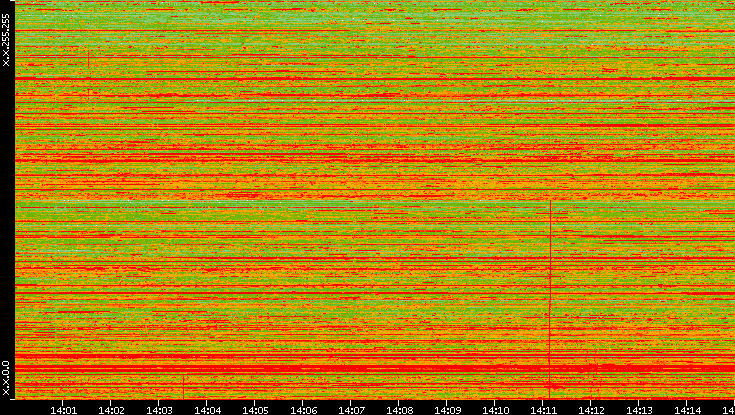Select the short red vertical spike near 14:03

pos(183,387)
